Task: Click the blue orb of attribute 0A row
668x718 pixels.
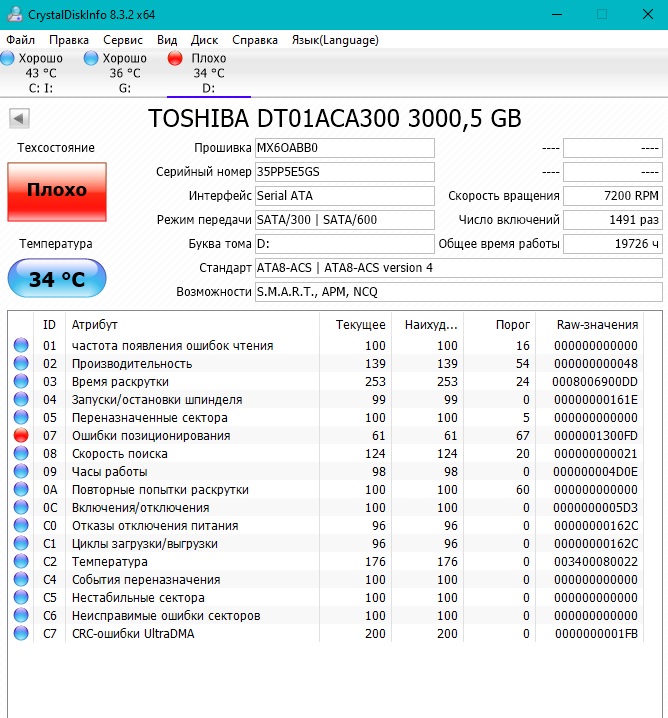Action: (21, 490)
